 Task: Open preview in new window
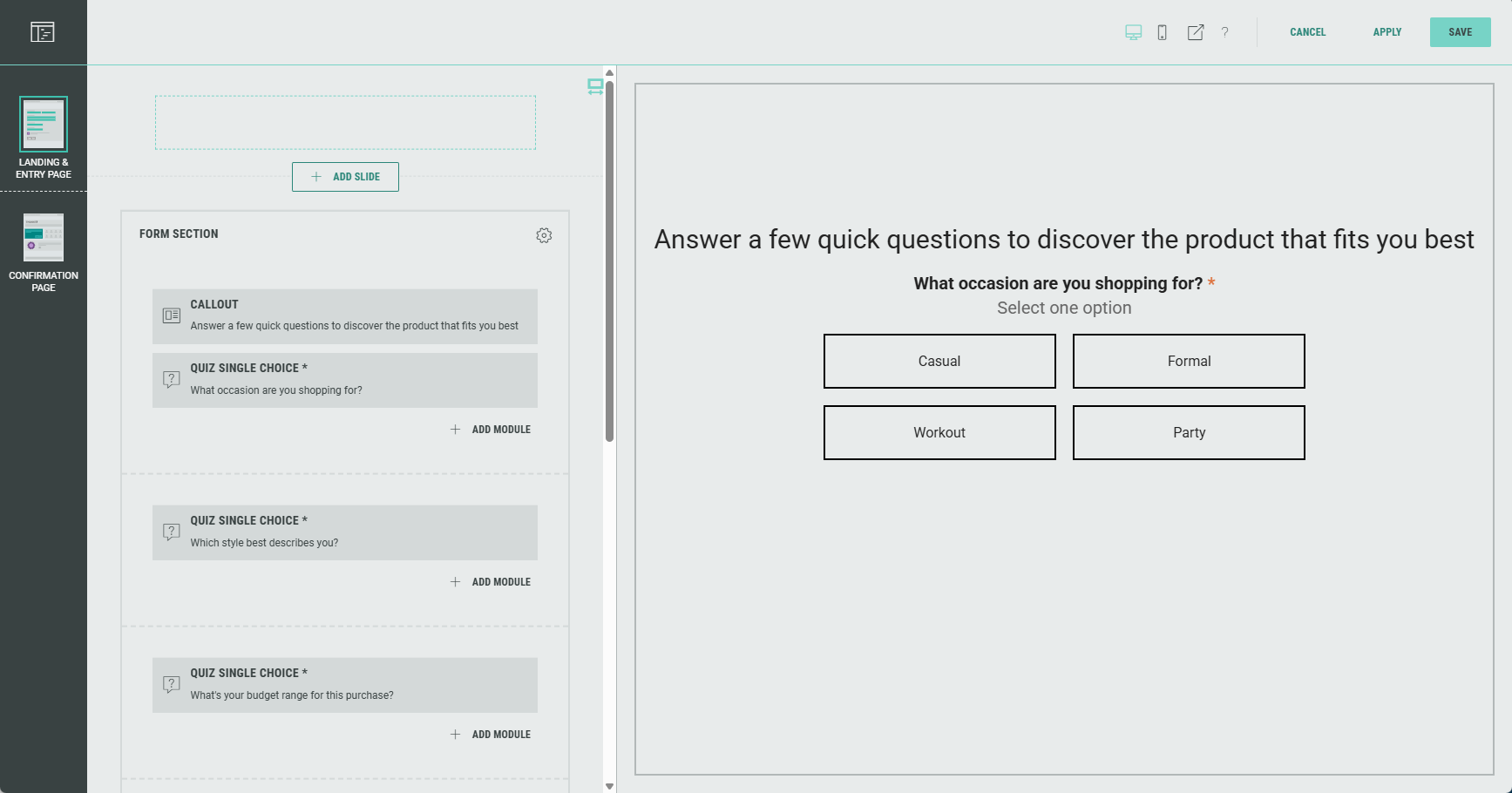click(1195, 32)
